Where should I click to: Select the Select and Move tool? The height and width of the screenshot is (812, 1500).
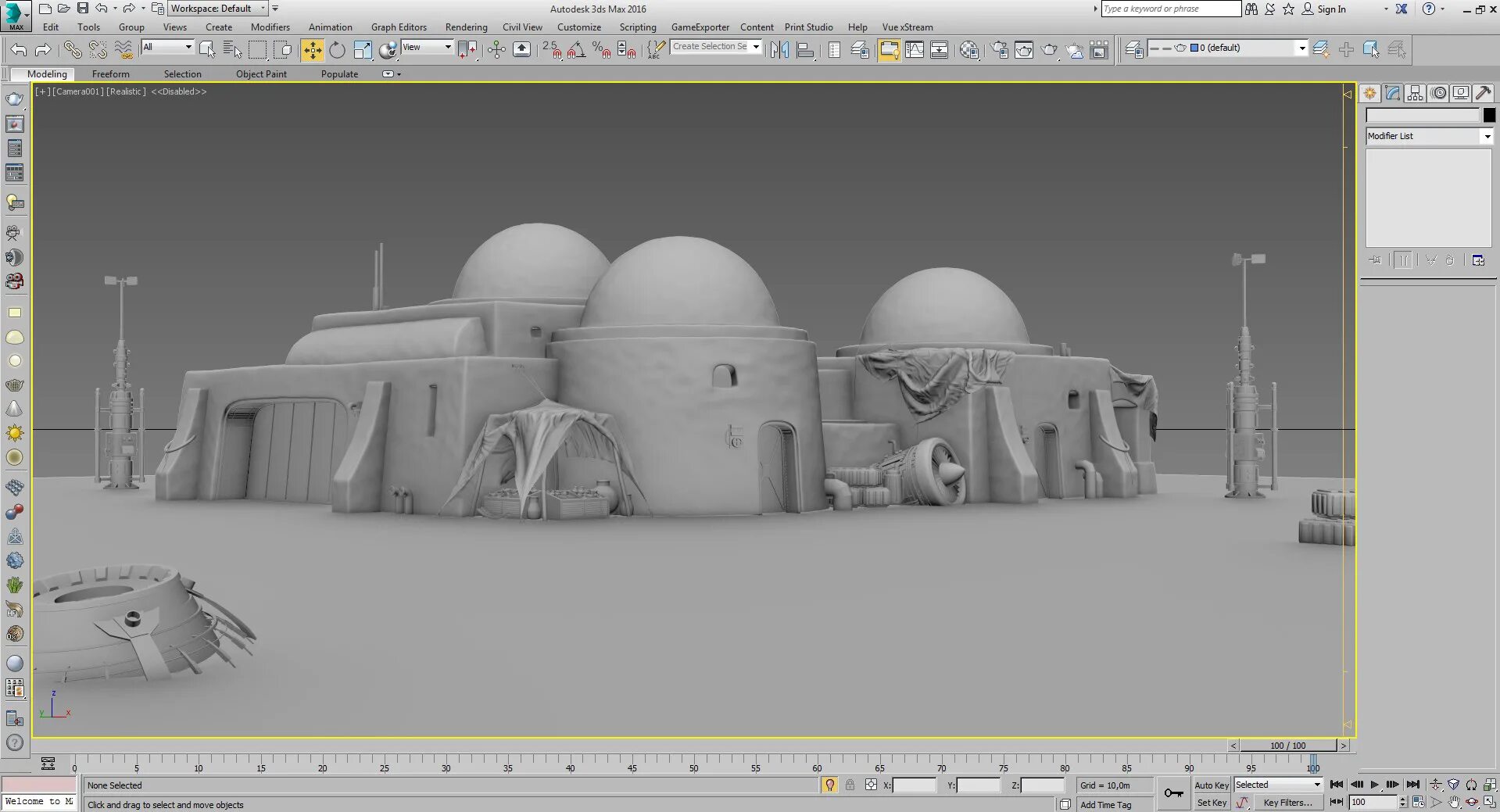pyautogui.click(x=312, y=50)
